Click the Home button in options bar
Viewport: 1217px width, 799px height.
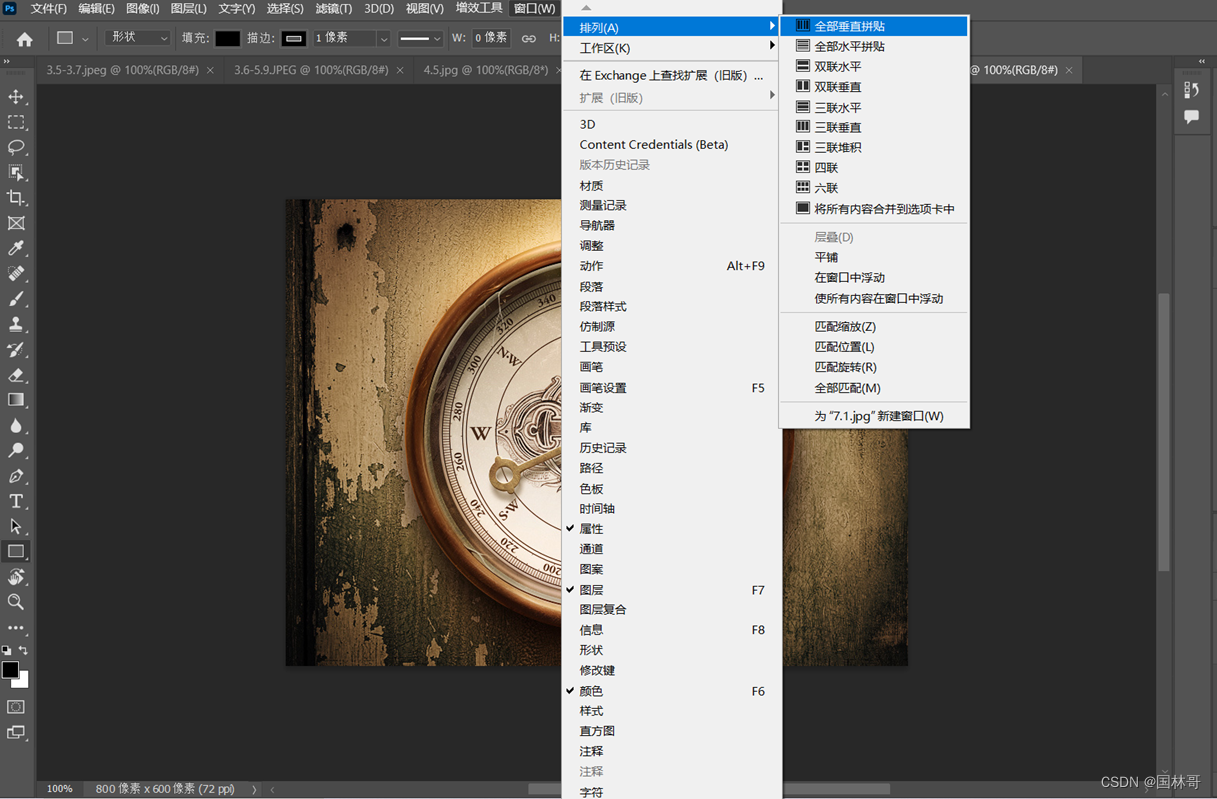pyautogui.click(x=24, y=39)
